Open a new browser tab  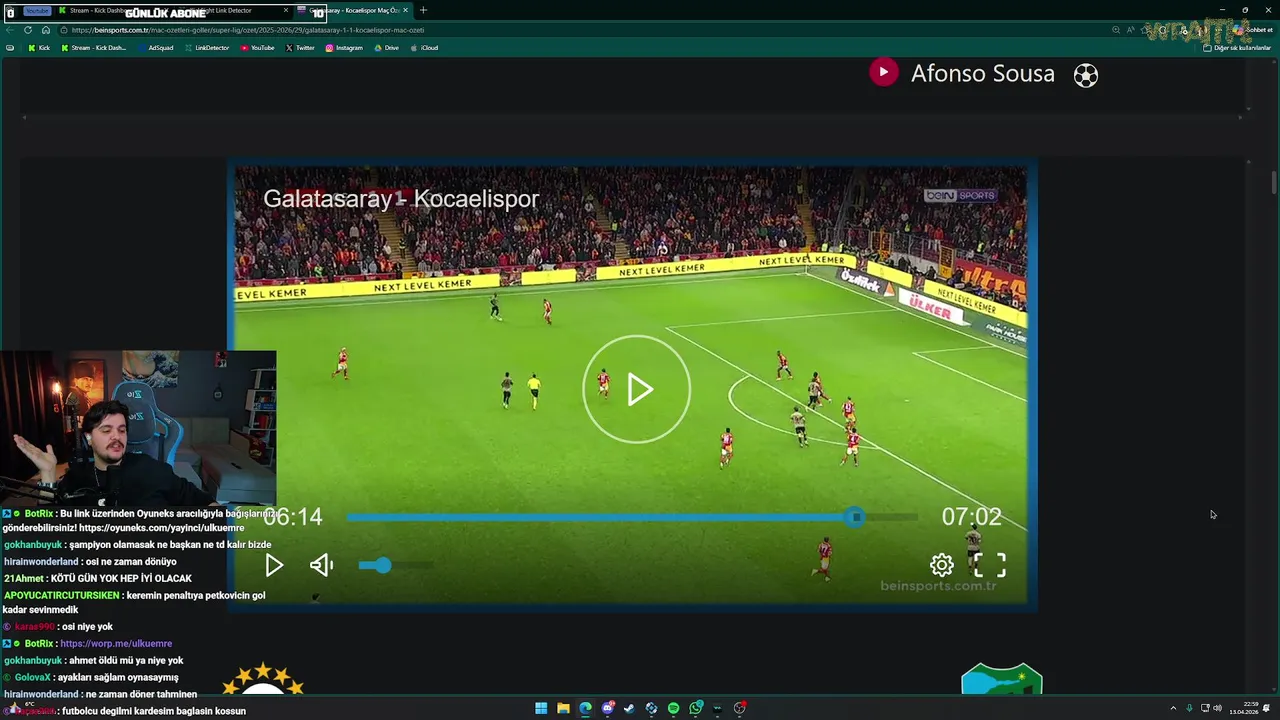[423, 10]
